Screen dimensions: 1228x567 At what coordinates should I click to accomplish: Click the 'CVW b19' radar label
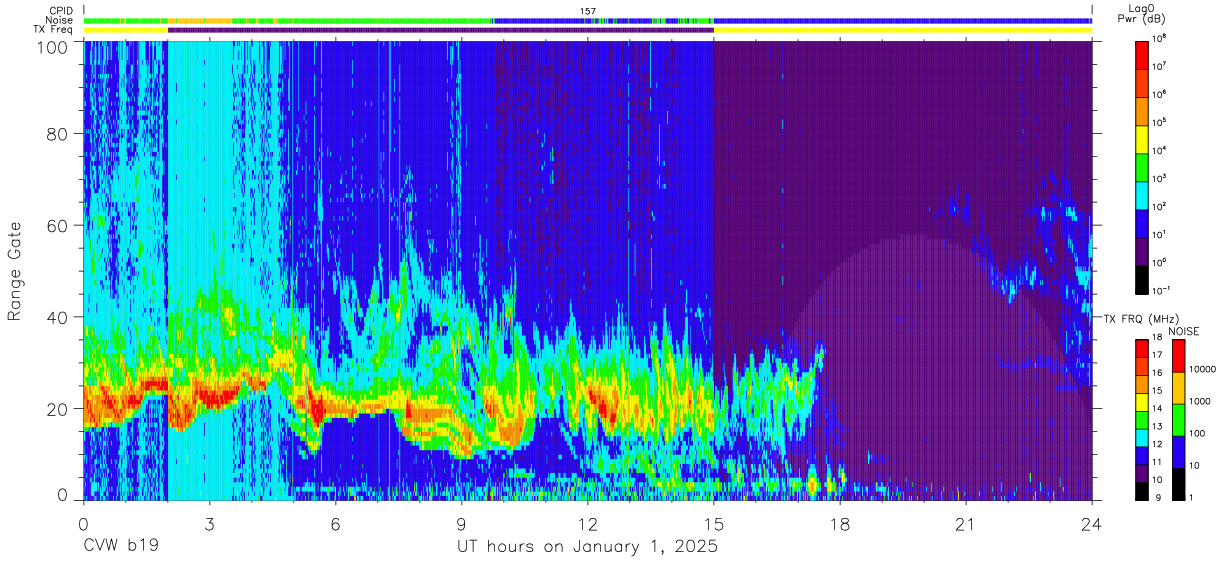click(x=120, y=547)
